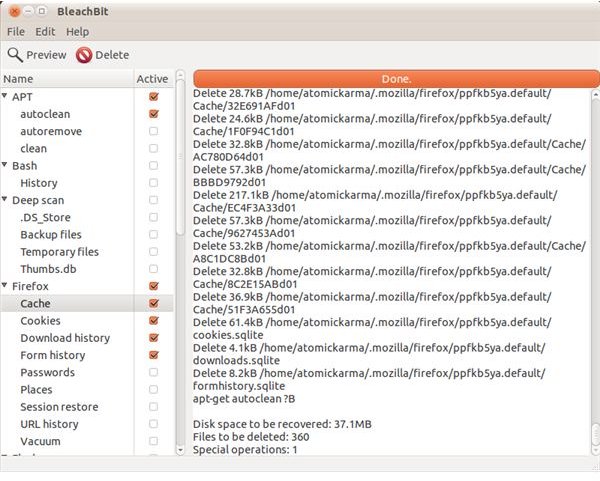Click the Active column header
Viewport: 600px width, 481px height.
point(153,79)
